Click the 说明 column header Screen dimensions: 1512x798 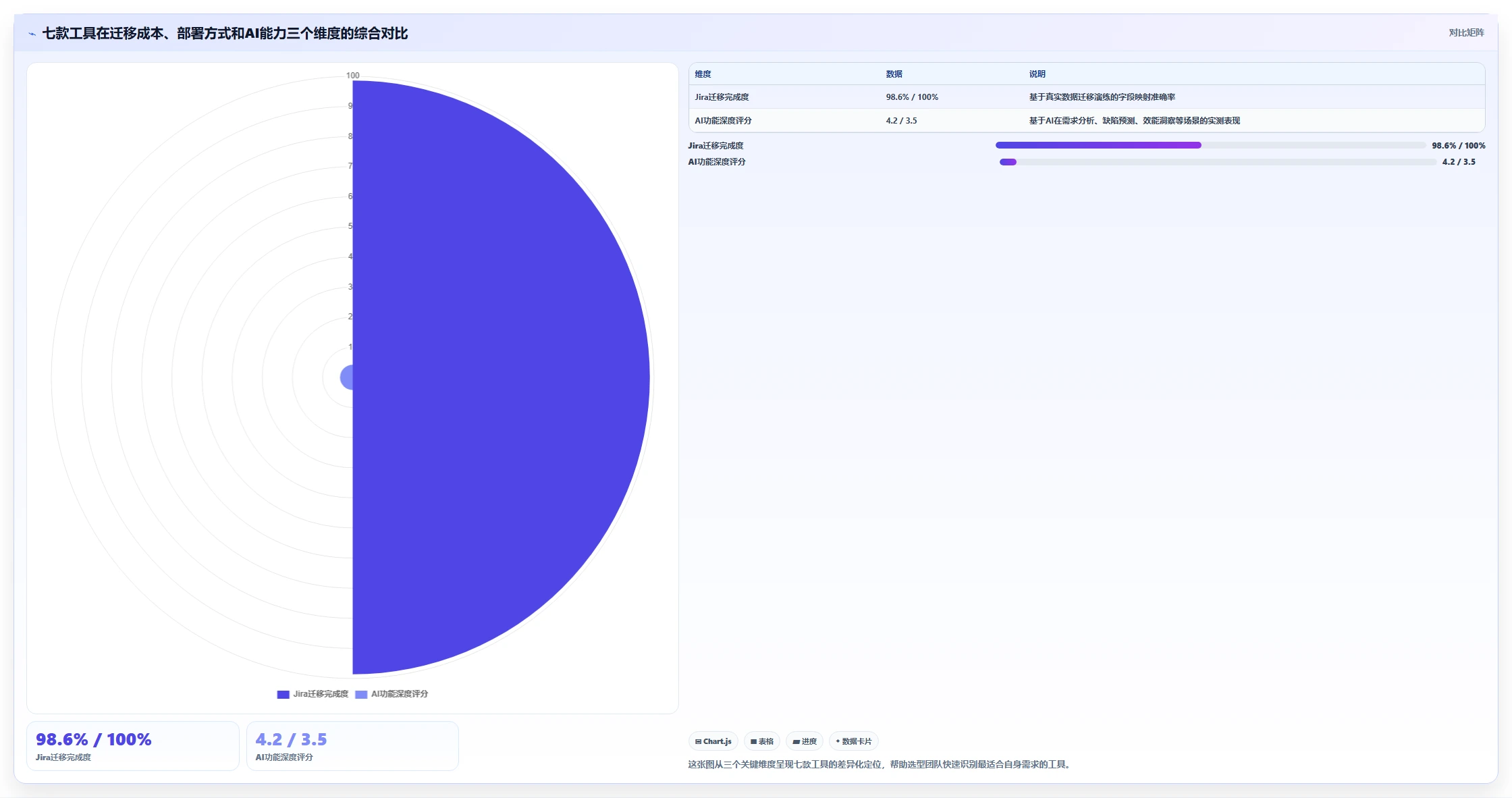pyautogui.click(x=1037, y=74)
